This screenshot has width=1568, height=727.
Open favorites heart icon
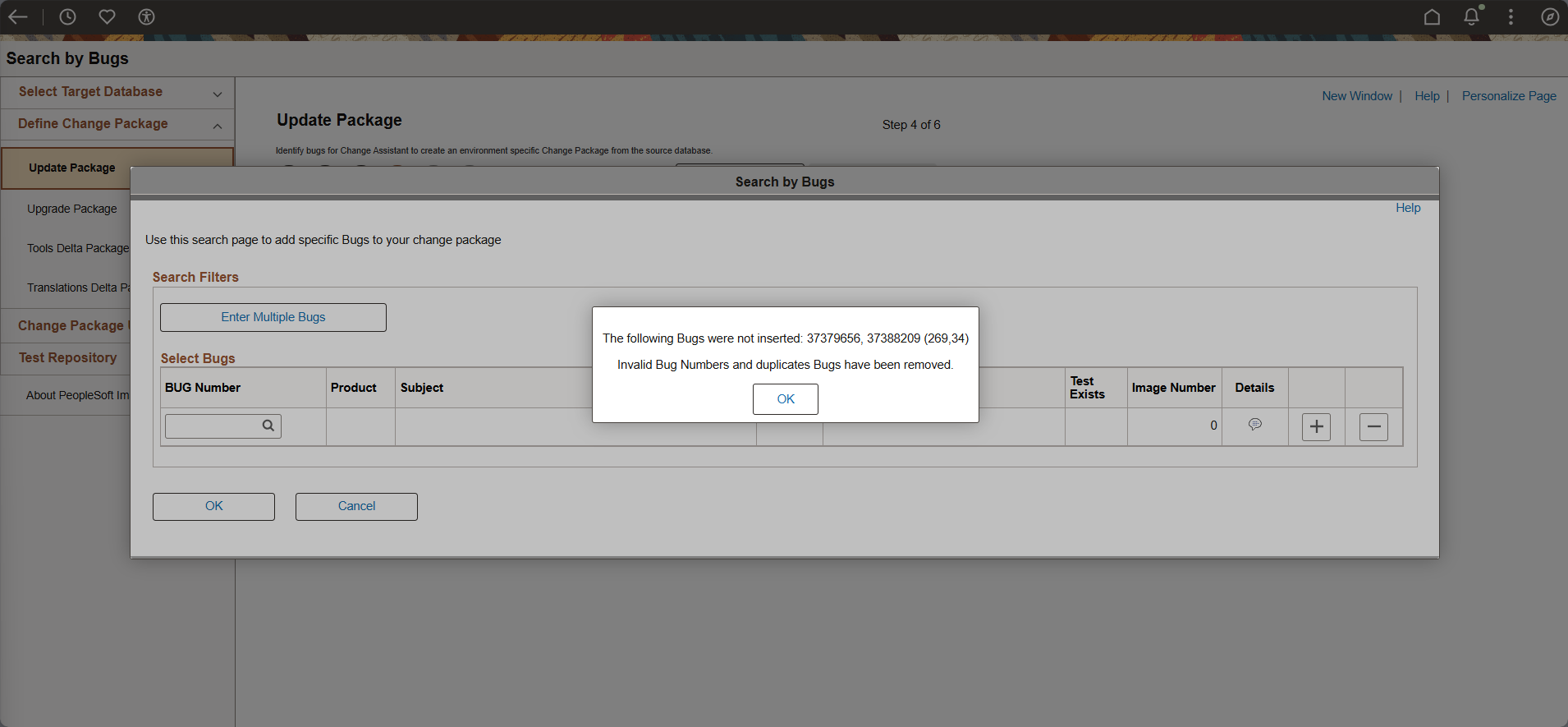107,16
